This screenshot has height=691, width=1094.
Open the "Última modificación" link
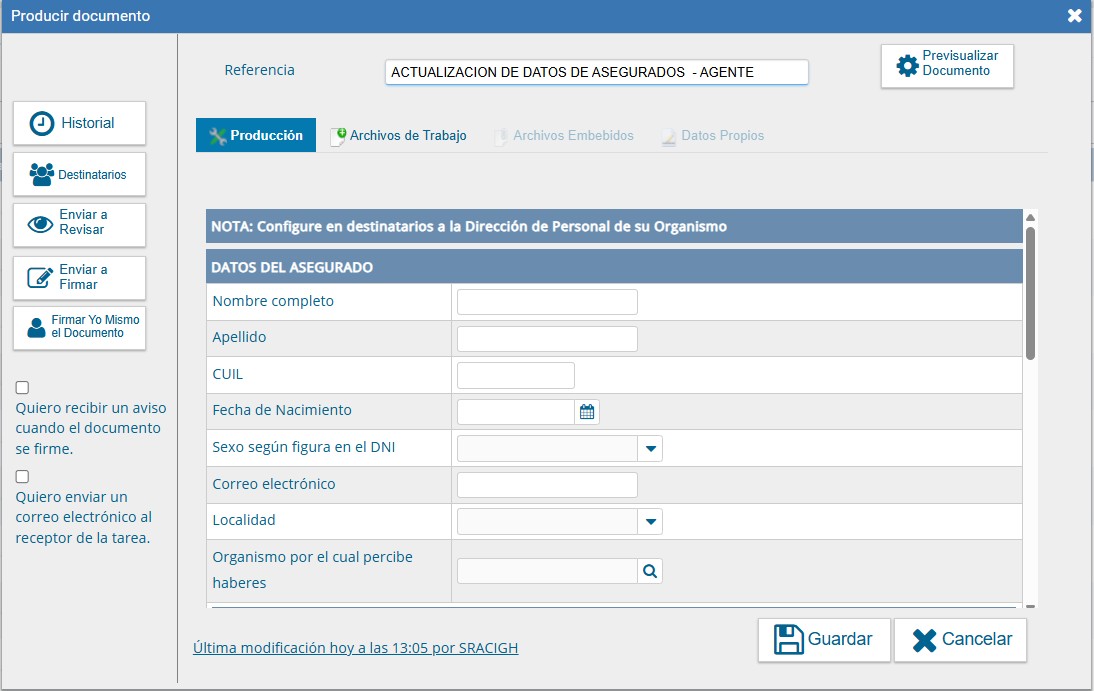355,647
